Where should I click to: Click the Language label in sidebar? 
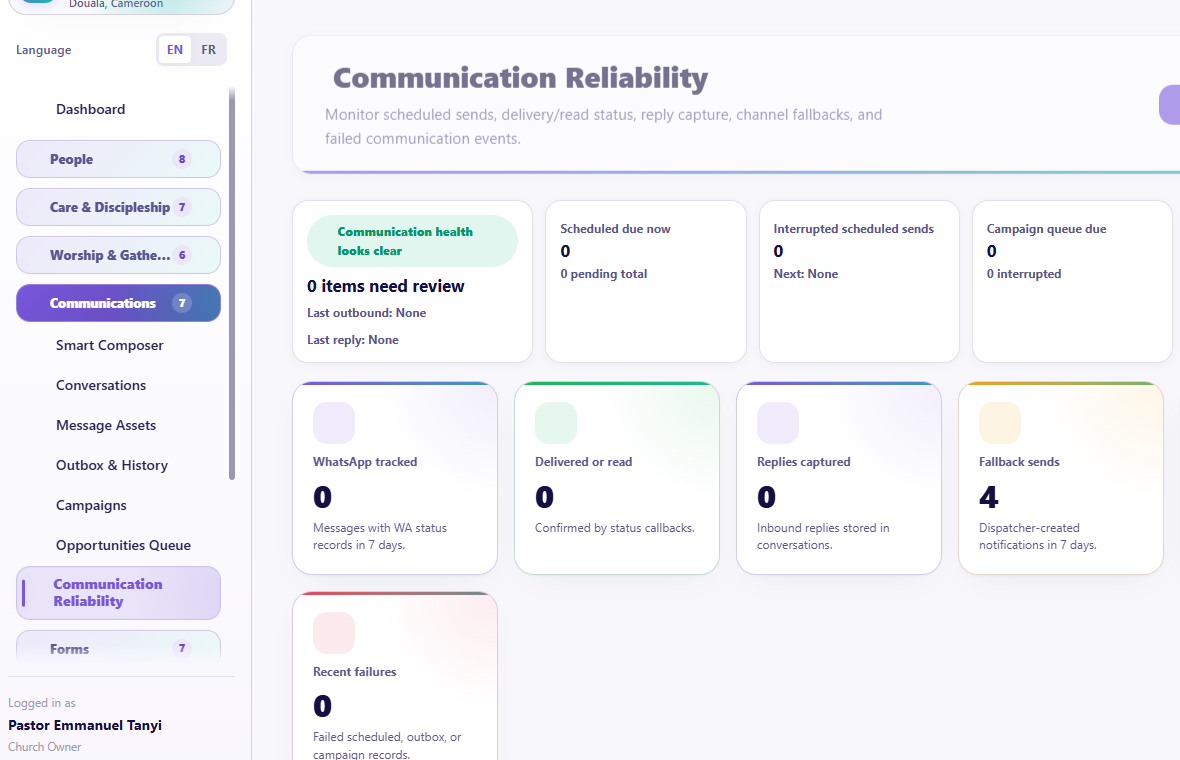tap(44, 50)
